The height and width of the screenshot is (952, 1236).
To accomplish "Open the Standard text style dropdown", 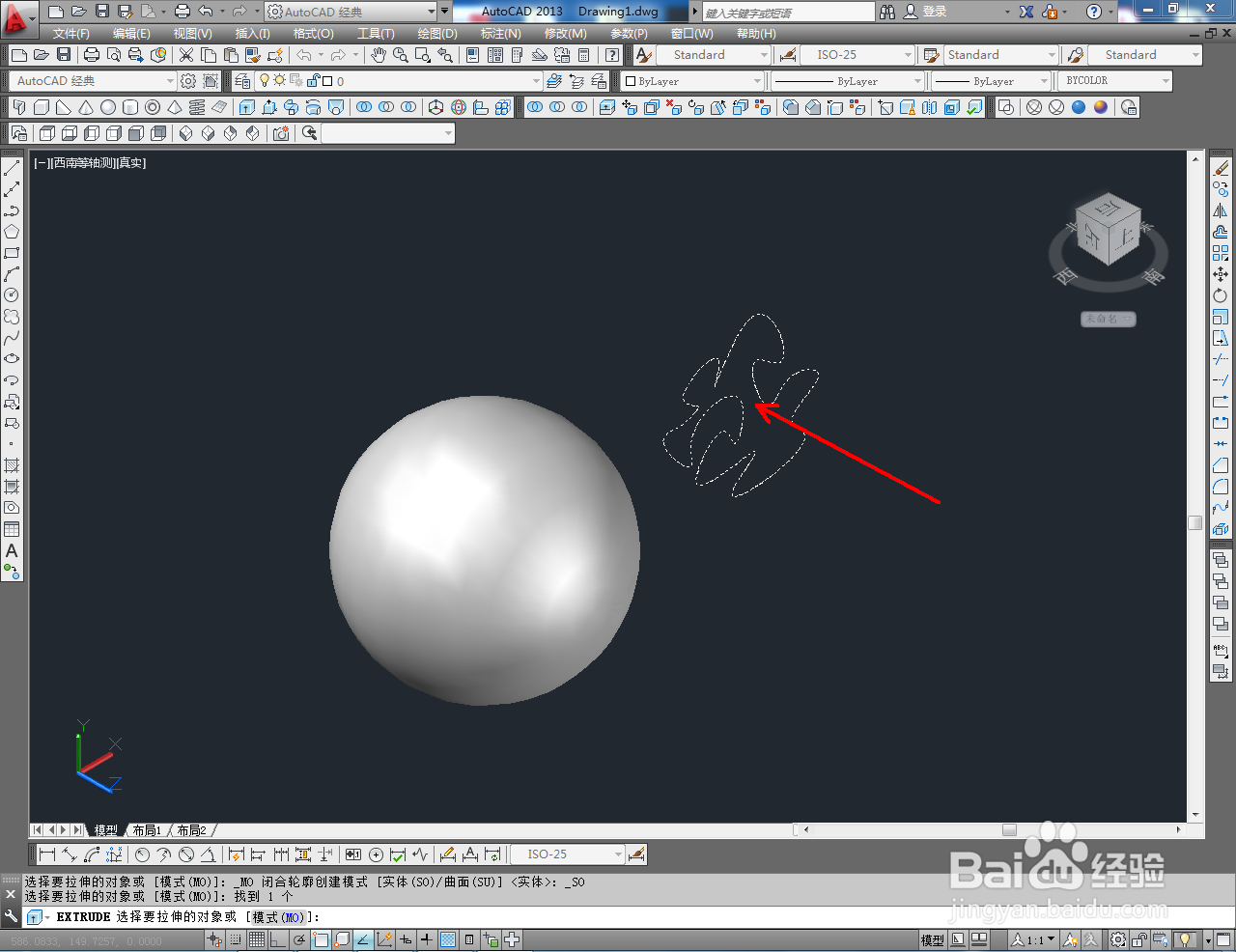I will [713, 55].
